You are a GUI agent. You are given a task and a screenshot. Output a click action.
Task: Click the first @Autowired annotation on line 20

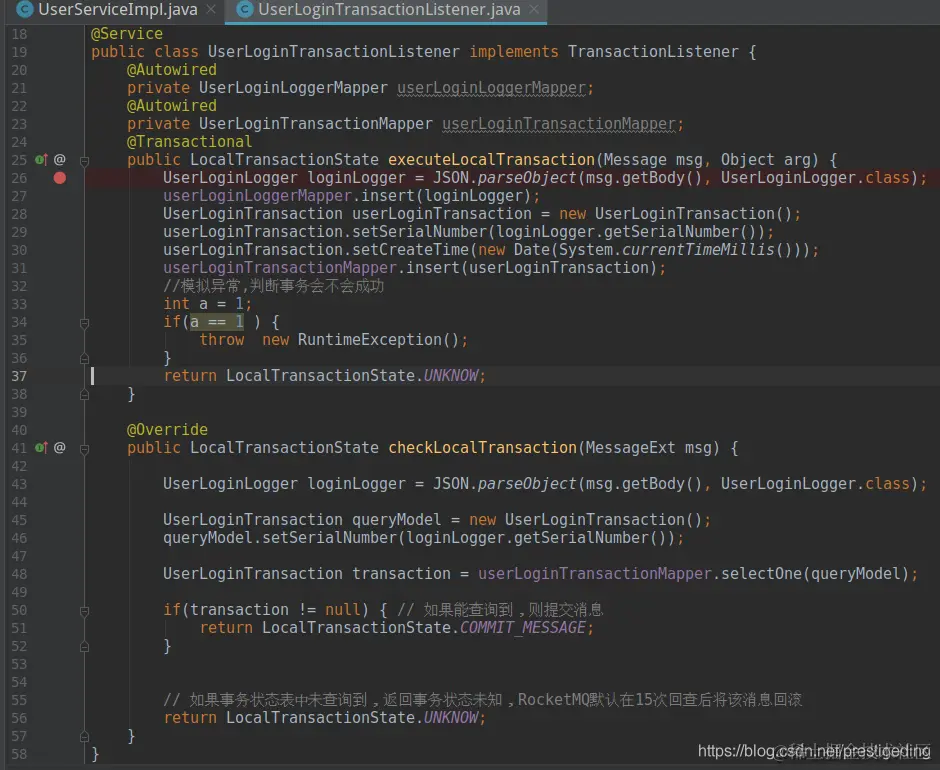coord(171,70)
